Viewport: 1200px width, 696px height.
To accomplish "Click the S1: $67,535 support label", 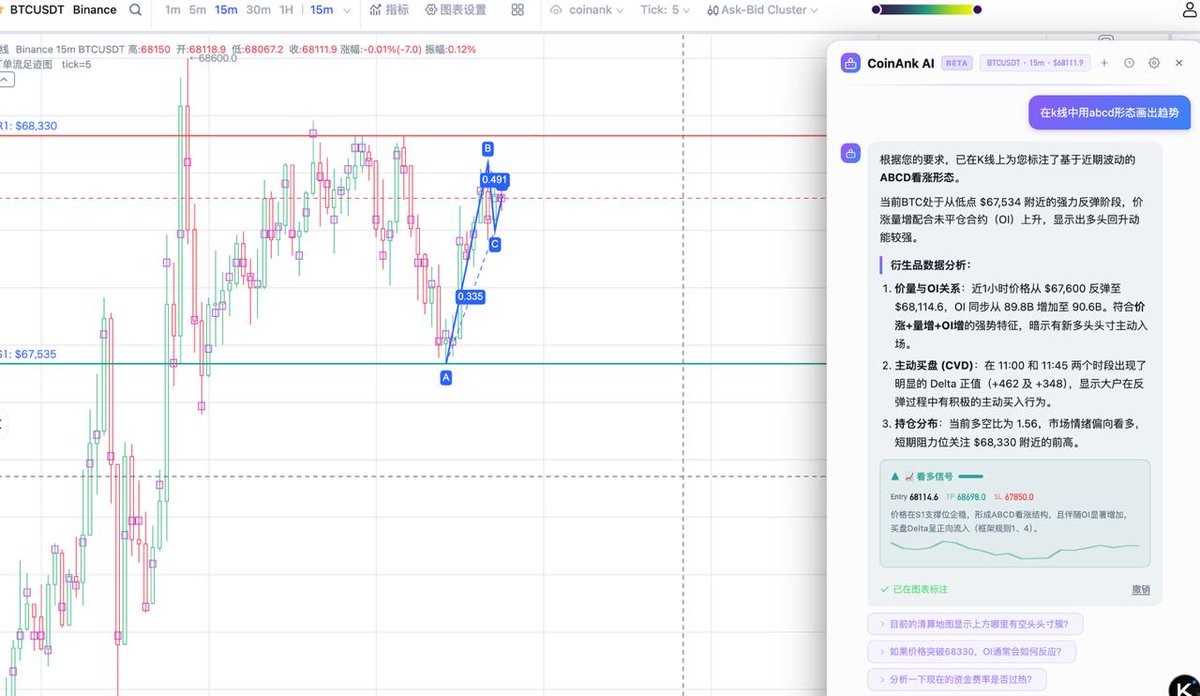I will [x=28, y=354].
